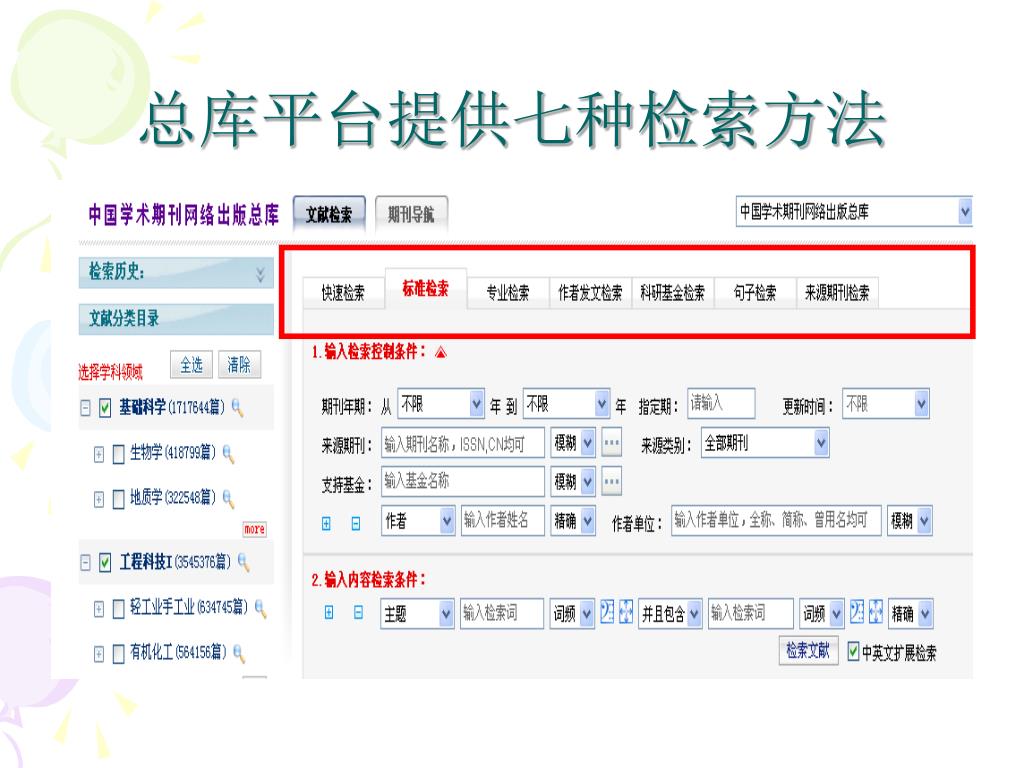Viewport: 1024px width, 768px height.
Task: Open the 期刊年期 start year dropdown
Action: (x=476, y=404)
